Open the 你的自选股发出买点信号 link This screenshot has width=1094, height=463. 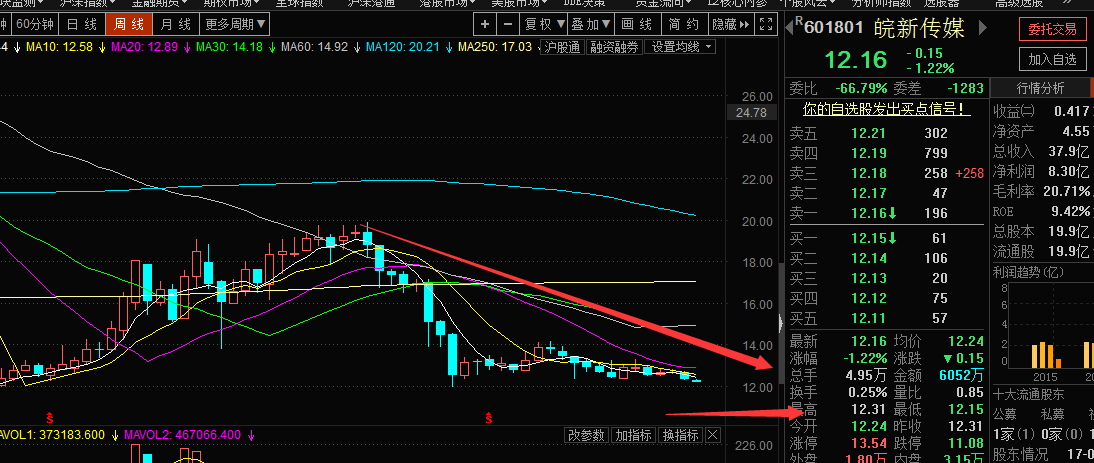pos(886,109)
